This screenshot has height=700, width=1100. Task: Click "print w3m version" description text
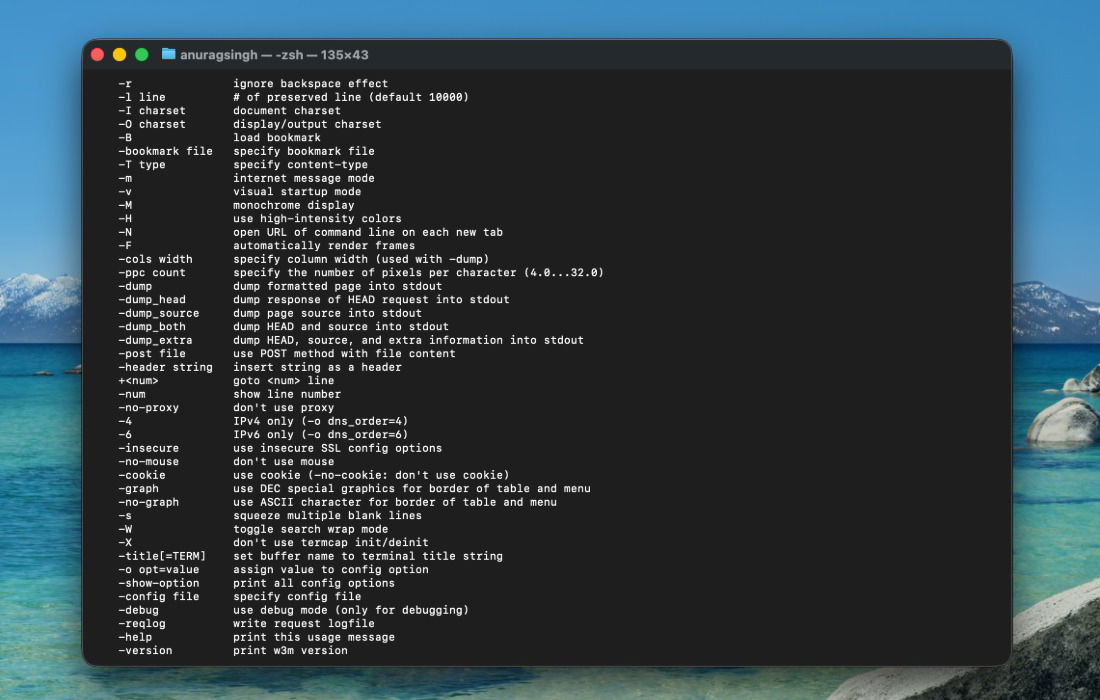click(290, 650)
